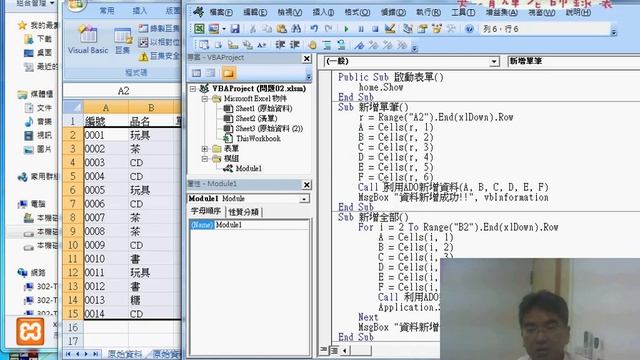640x360 pixels.
Task: Toggle Folders view in Project panel
Action: (228, 73)
